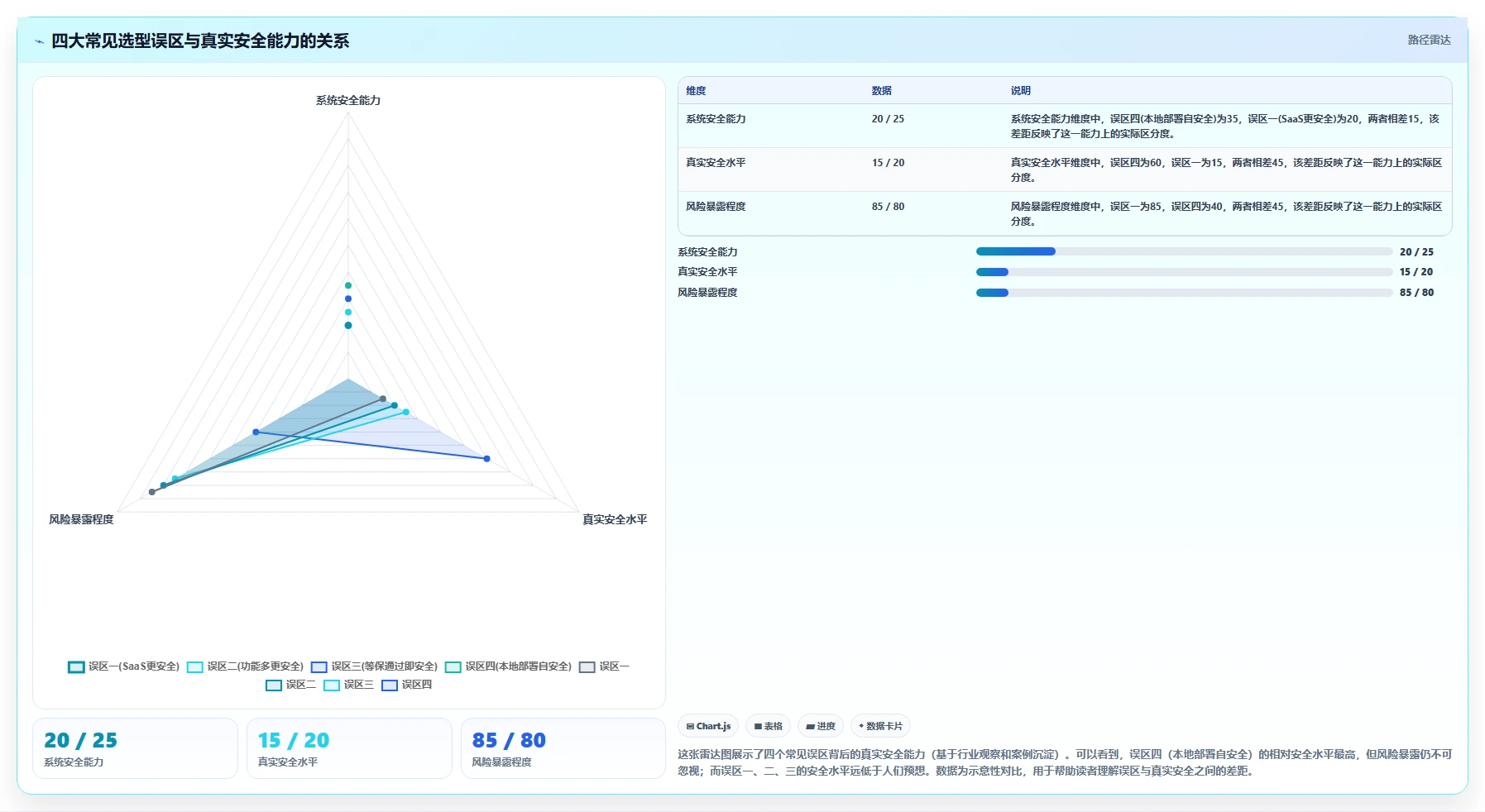Click the 15 / 20 stat card

349,748
